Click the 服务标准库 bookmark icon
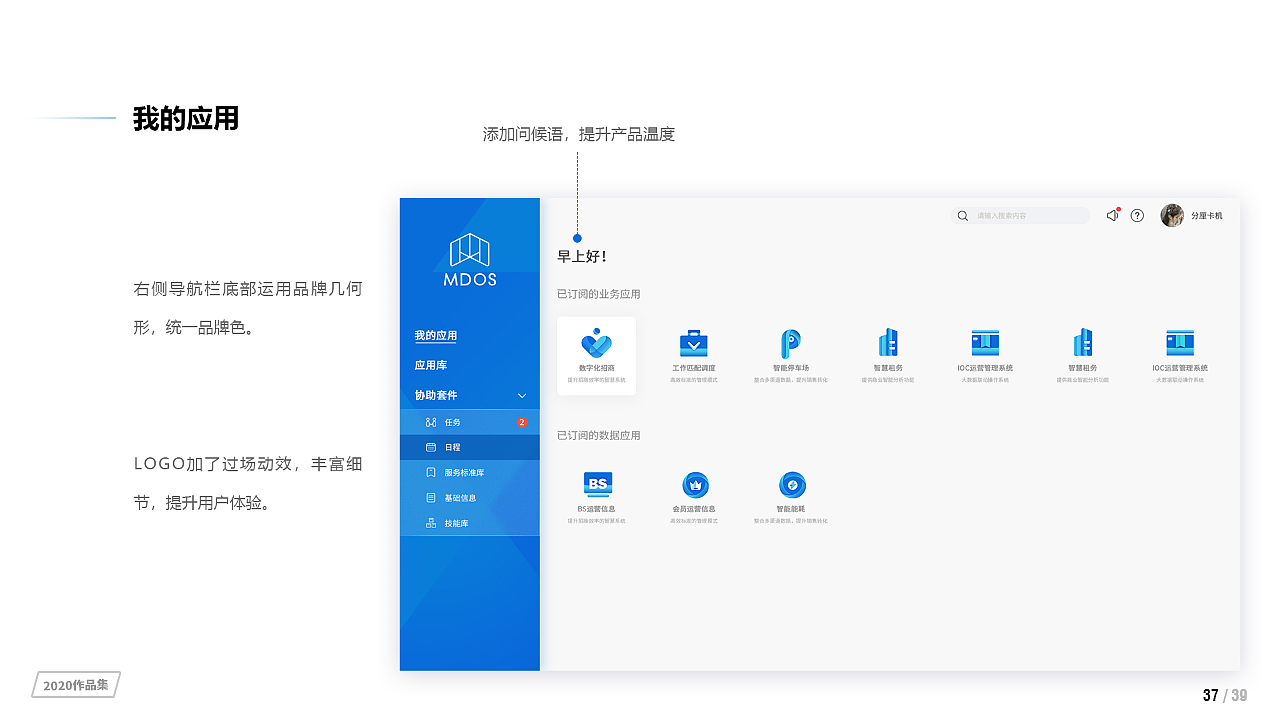1280x720 pixels. click(x=431, y=472)
